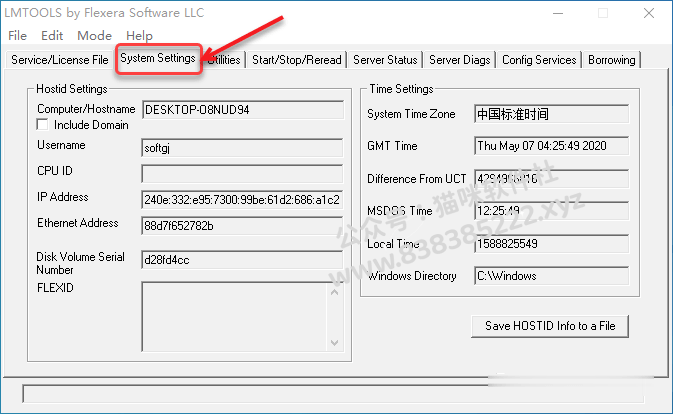Switch to the Service/License File tab
673x414 pixels.
60,60
